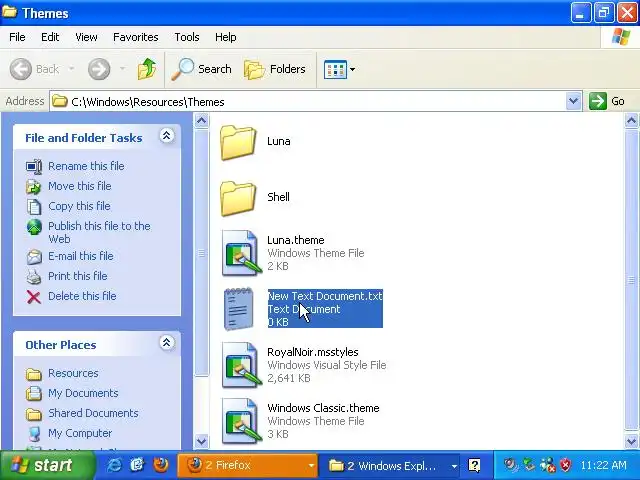This screenshot has width=640, height=480.
Task: Open My Documents in Other Places
Action: click(83, 393)
